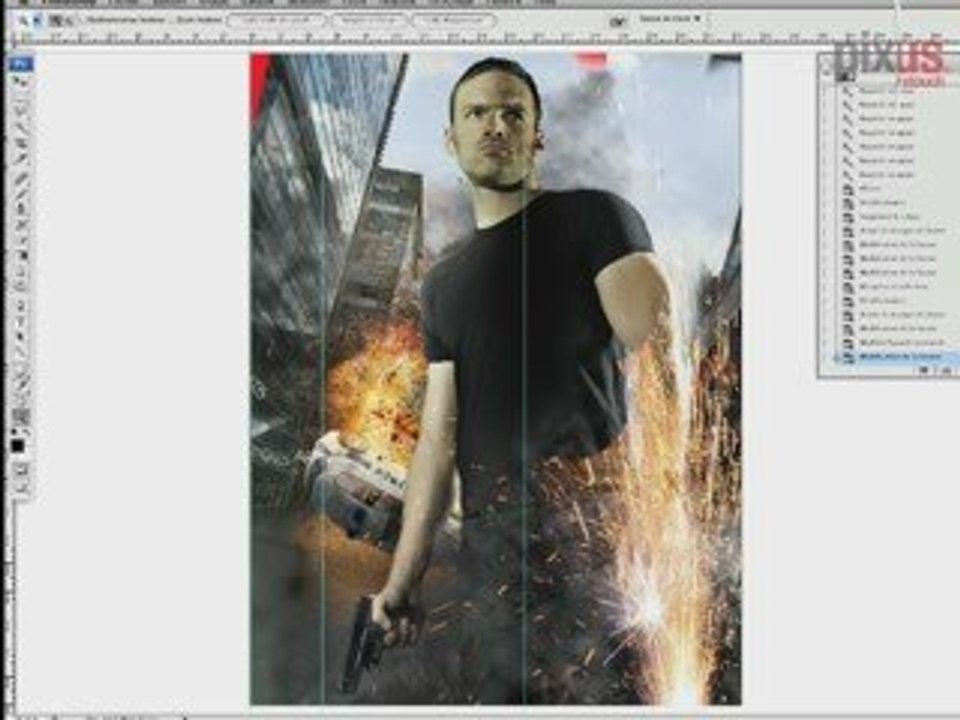Change screen mode at the toolbox bottom

click(21, 487)
